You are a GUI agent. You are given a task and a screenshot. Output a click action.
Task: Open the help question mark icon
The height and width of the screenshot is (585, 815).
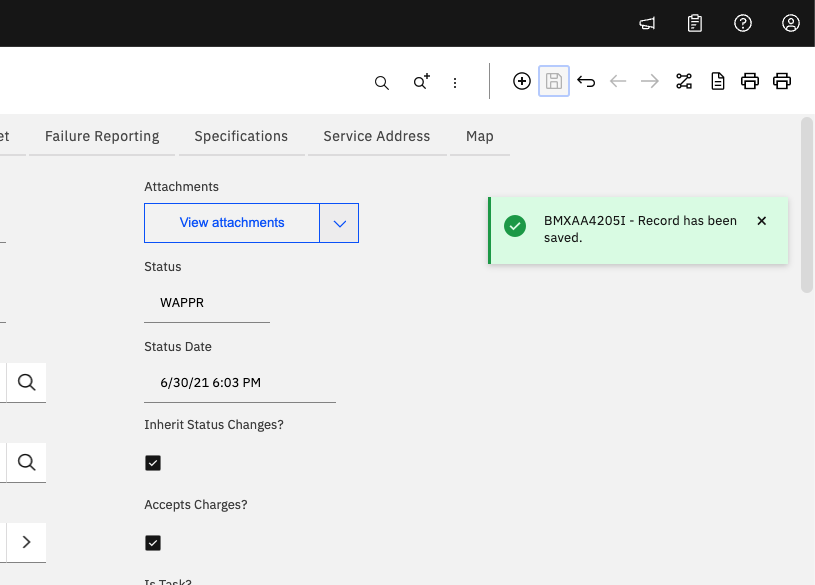(743, 23)
